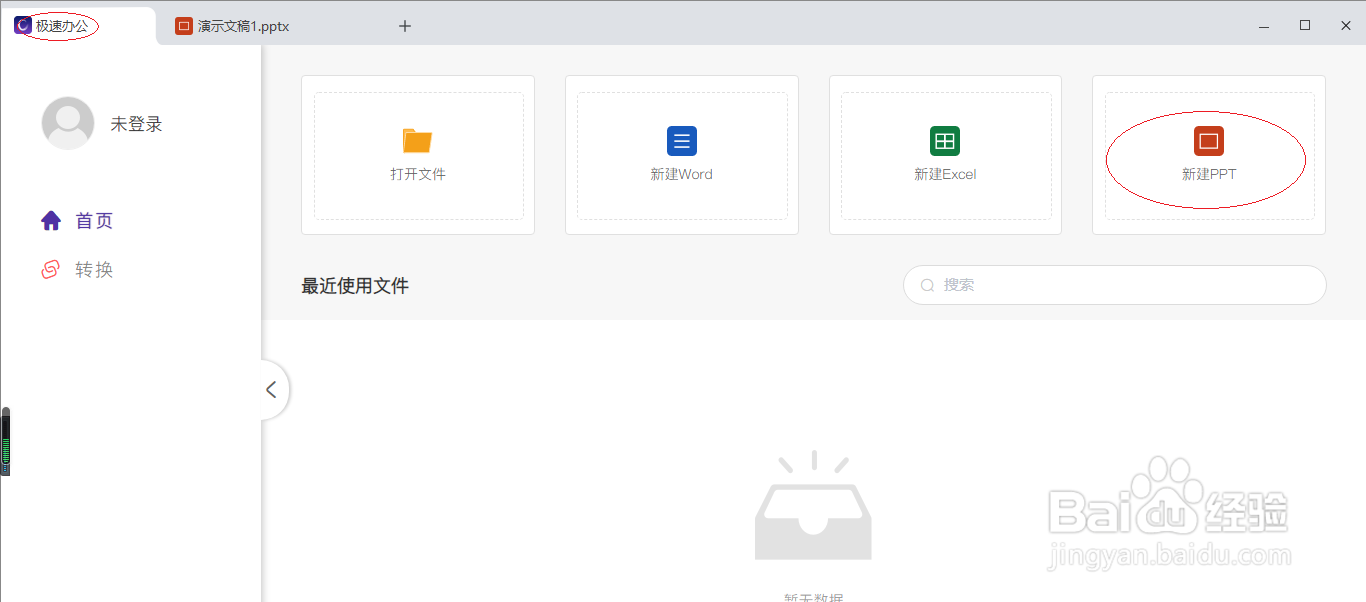Click the red PPT icon on the 演示文稿1.pptx tab
The width and height of the screenshot is (1366, 602).
coord(185,25)
